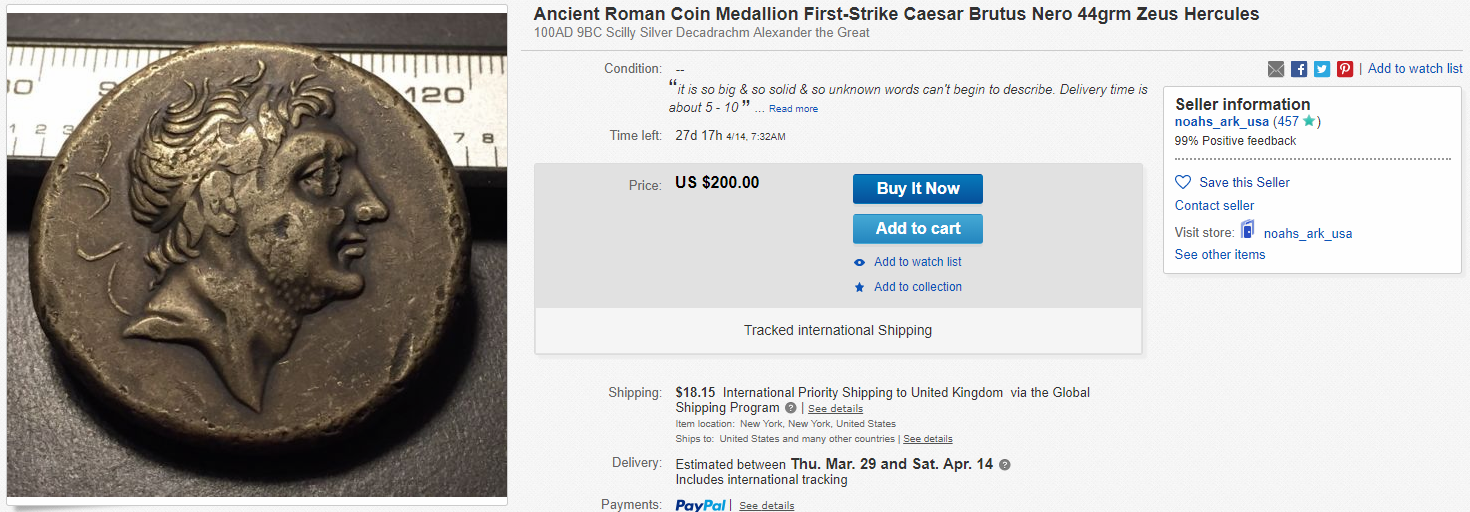Open shipping See details link

click(x=835, y=409)
